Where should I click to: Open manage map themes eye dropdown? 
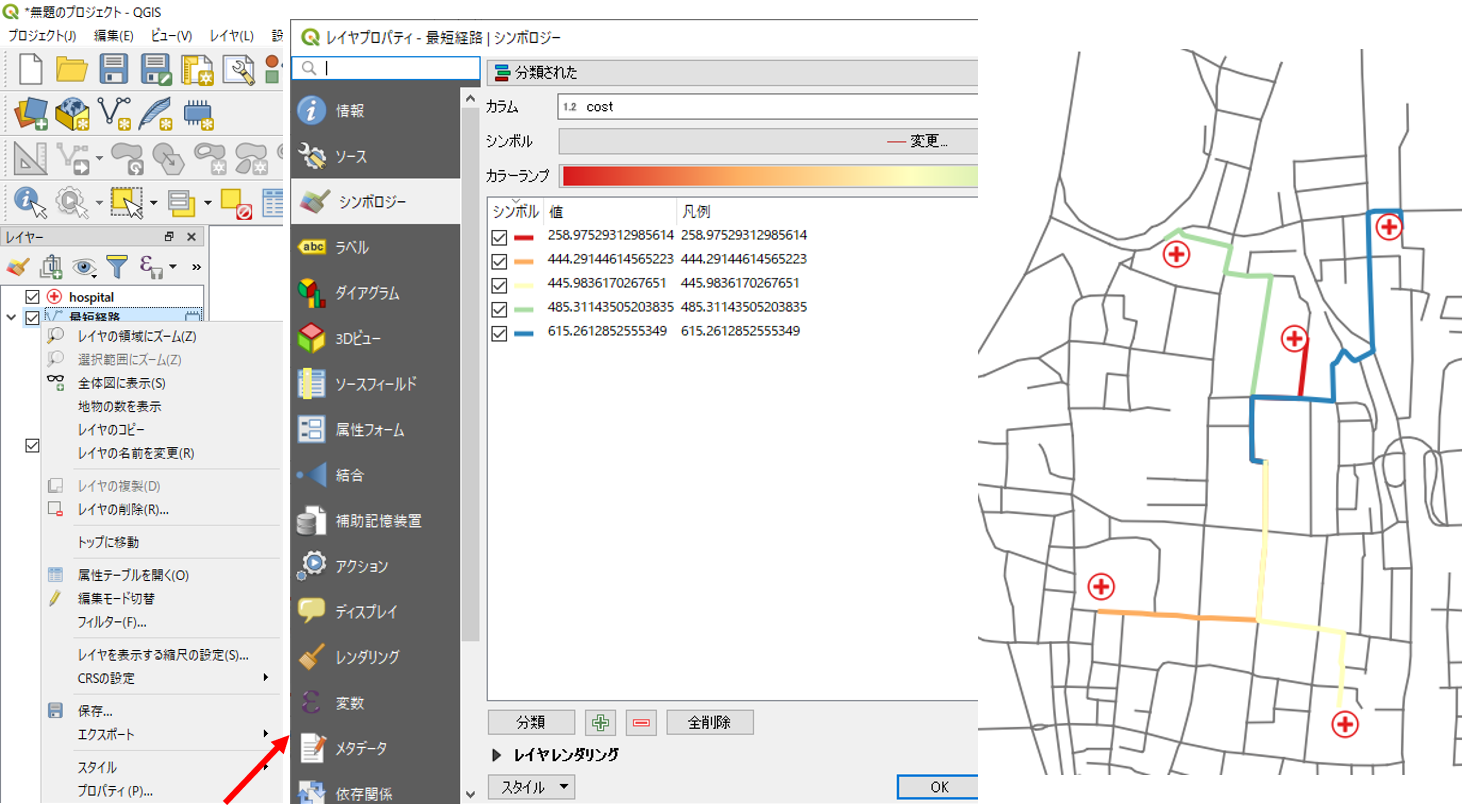coord(84,266)
